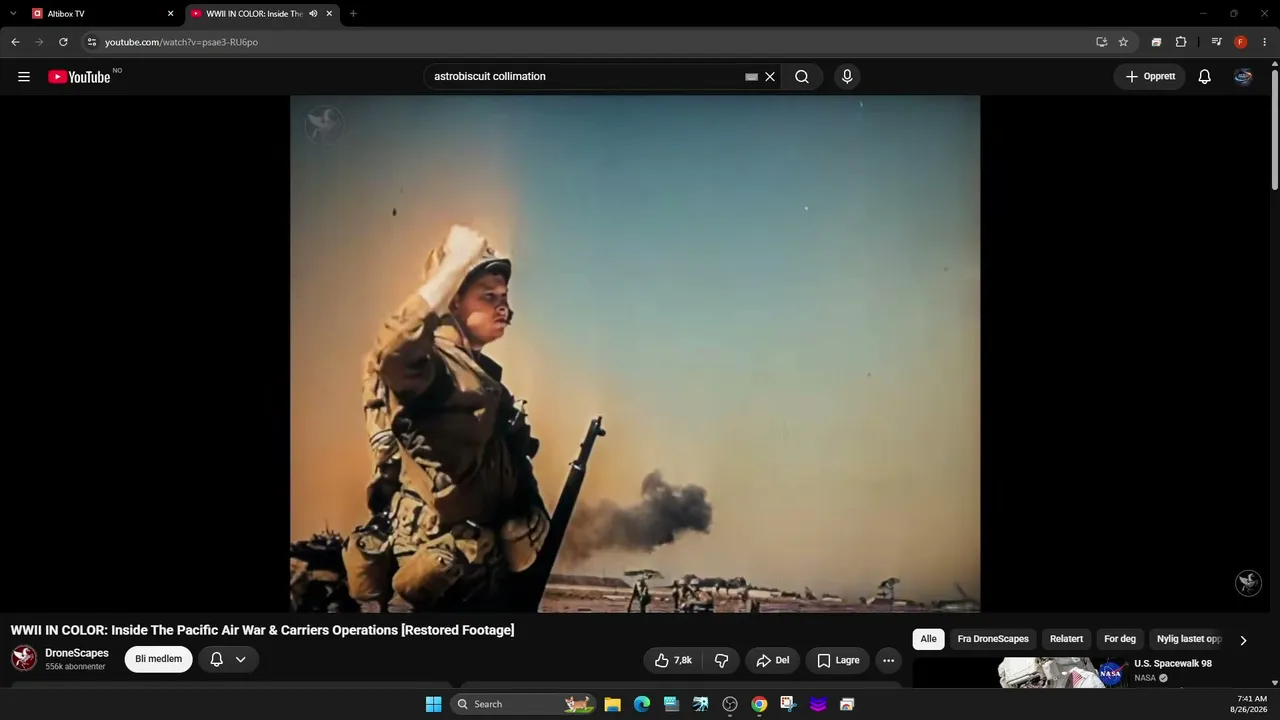Select the For deg filter chip

pos(1120,639)
